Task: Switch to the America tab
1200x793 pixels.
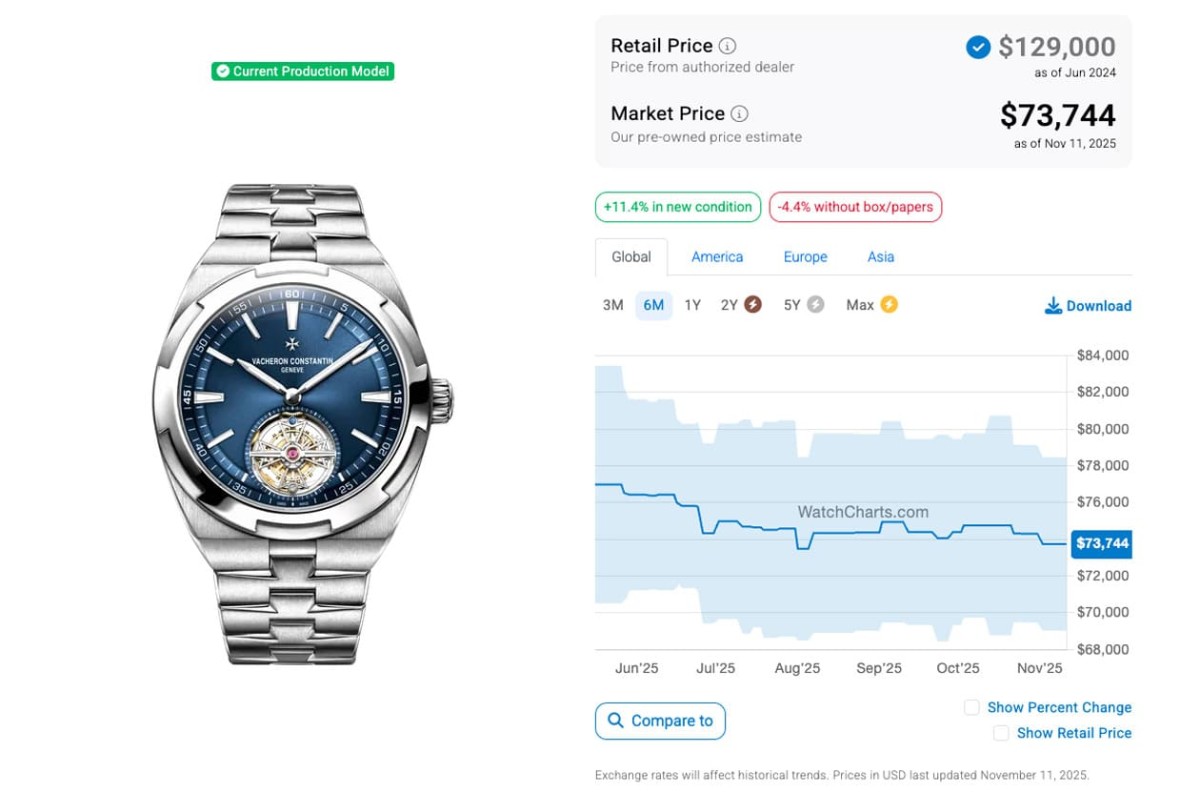Action: (717, 257)
